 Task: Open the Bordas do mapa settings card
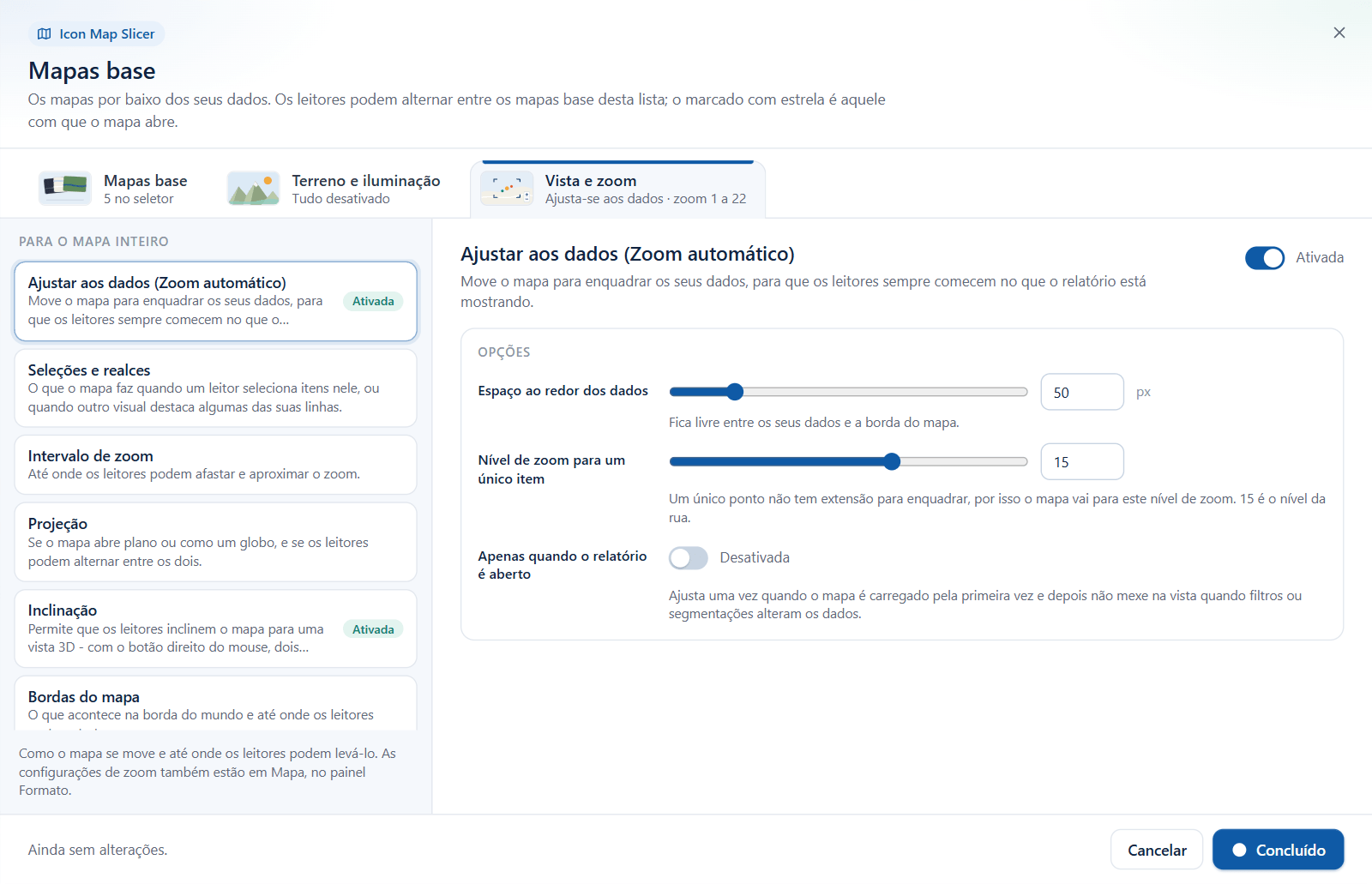click(215, 704)
